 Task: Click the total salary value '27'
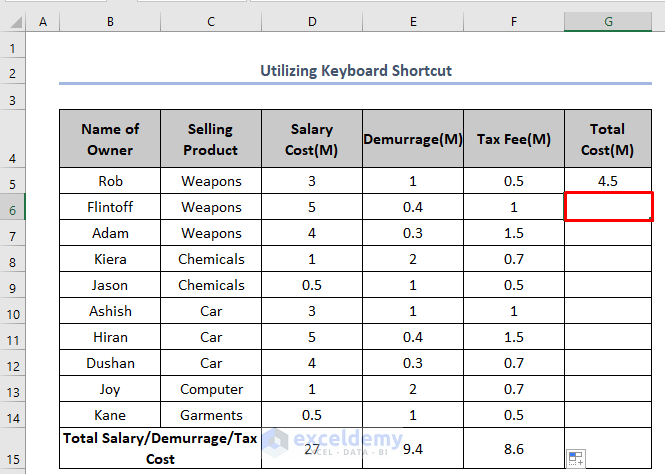[312, 449]
